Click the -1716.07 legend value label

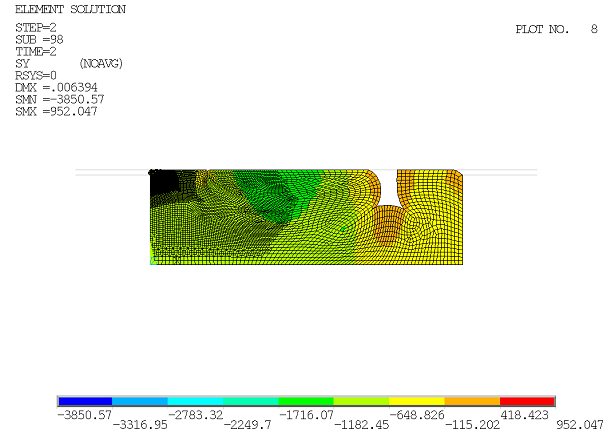pos(306,415)
